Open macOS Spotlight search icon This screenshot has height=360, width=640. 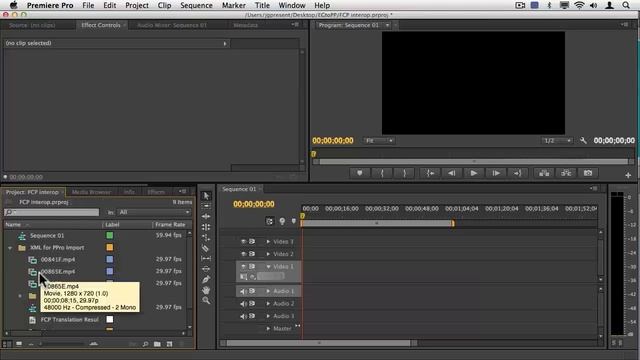coord(626,5)
